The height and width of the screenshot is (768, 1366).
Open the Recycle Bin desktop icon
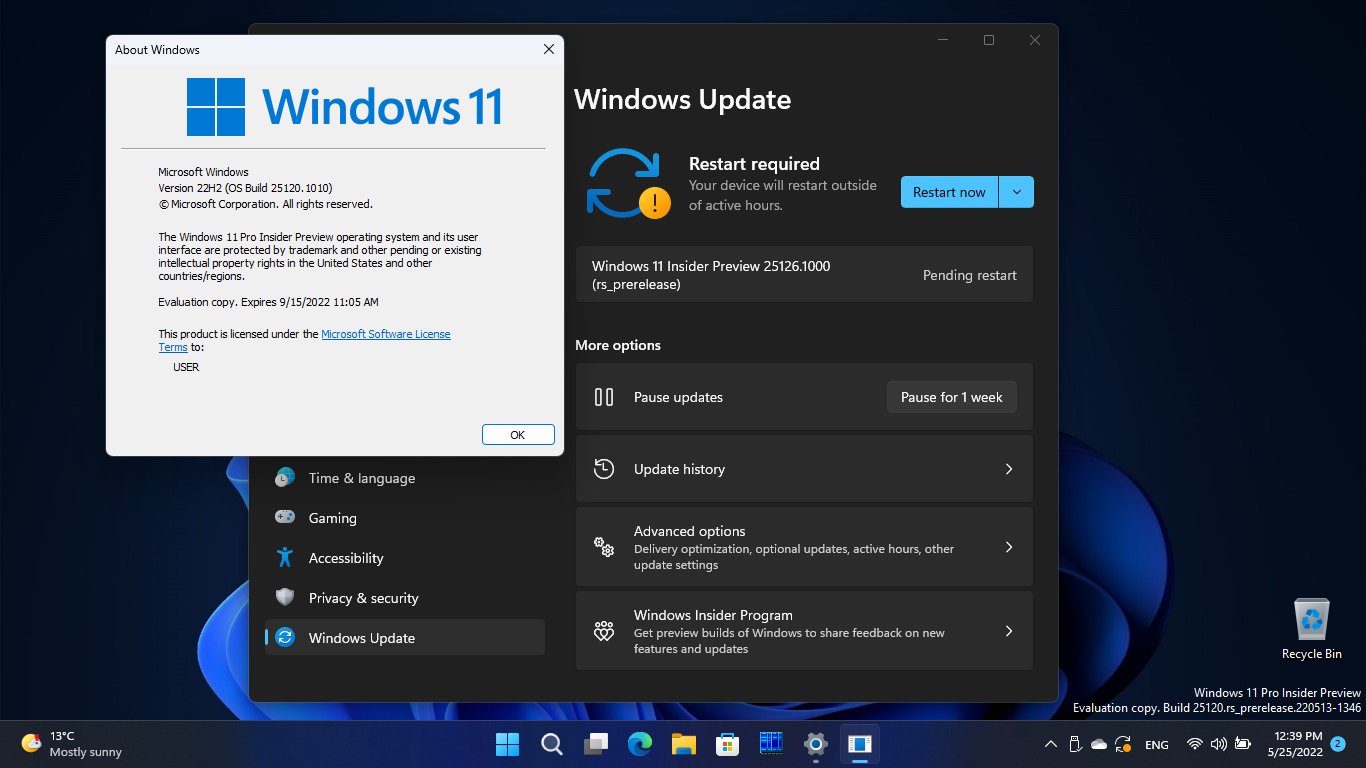click(1311, 629)
